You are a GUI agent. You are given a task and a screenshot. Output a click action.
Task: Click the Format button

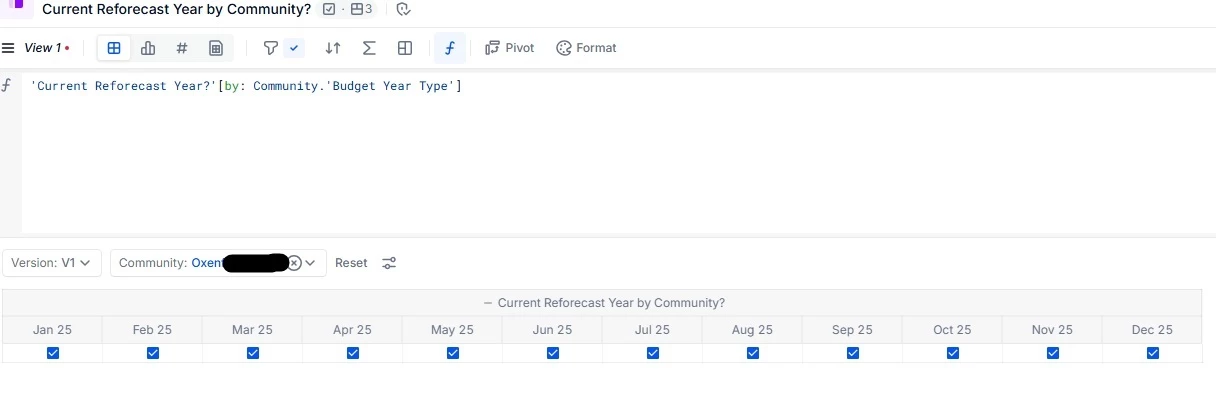coord(587,48)
